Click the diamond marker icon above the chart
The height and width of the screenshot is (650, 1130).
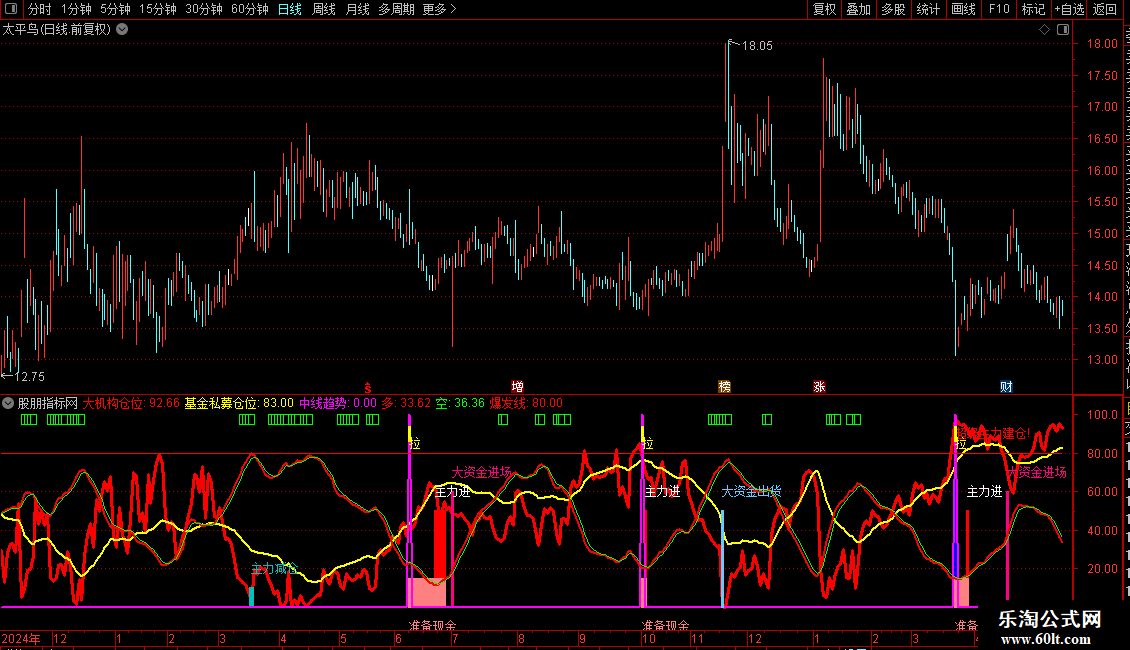tap(1044, 30)
